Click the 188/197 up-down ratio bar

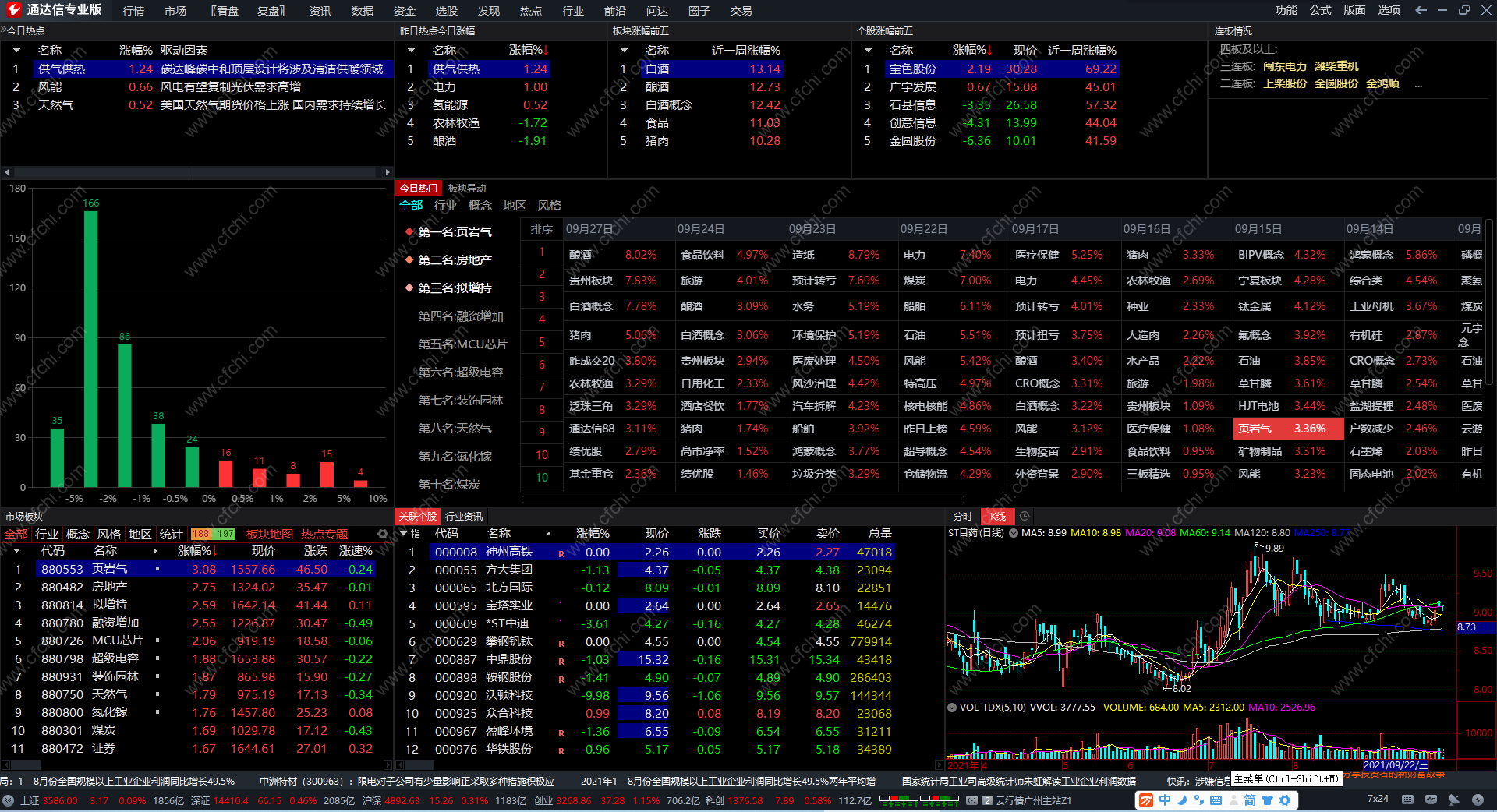click(x=213, y=534)
